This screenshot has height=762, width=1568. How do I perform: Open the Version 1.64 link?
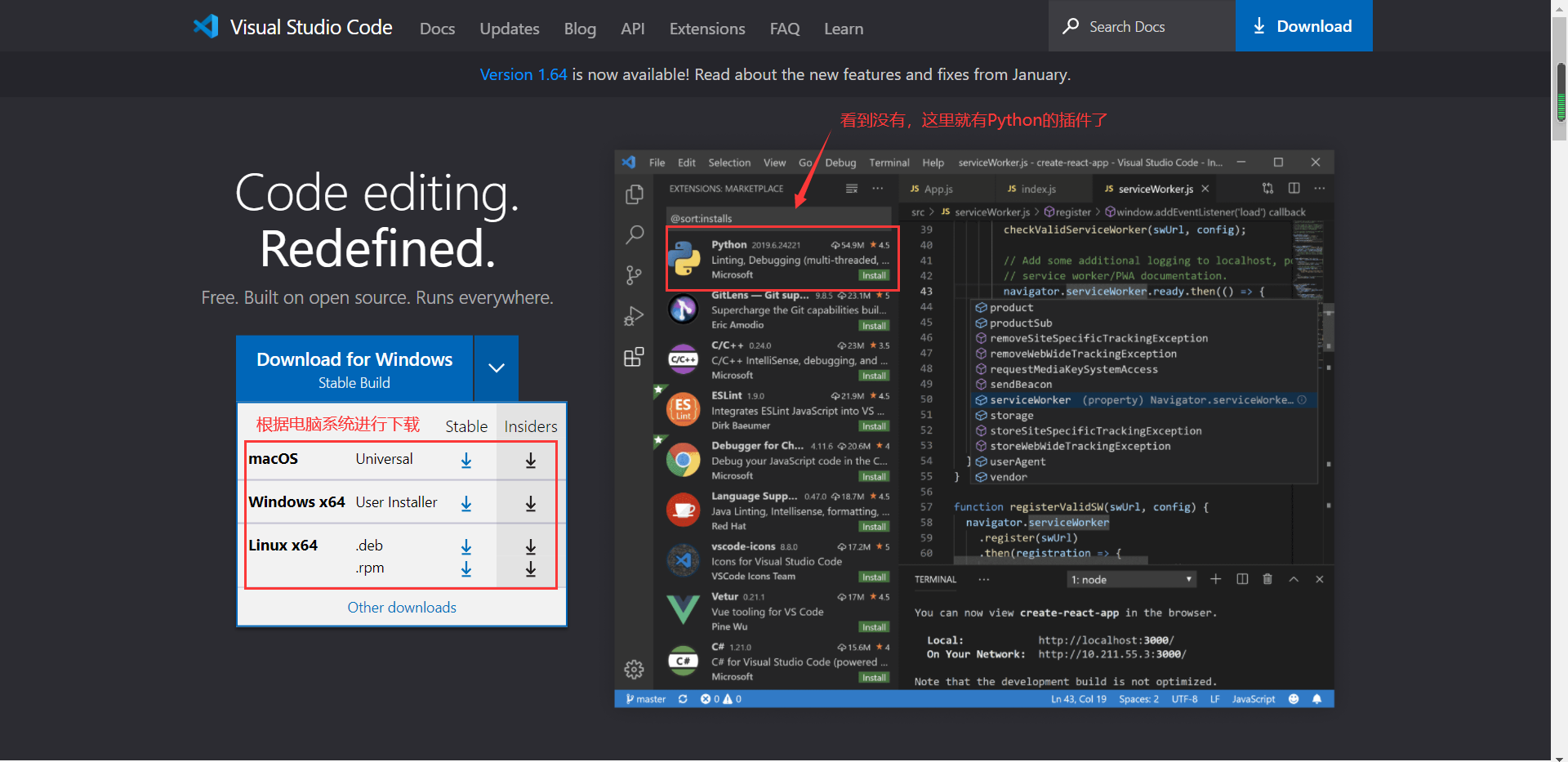coord(523,74)
